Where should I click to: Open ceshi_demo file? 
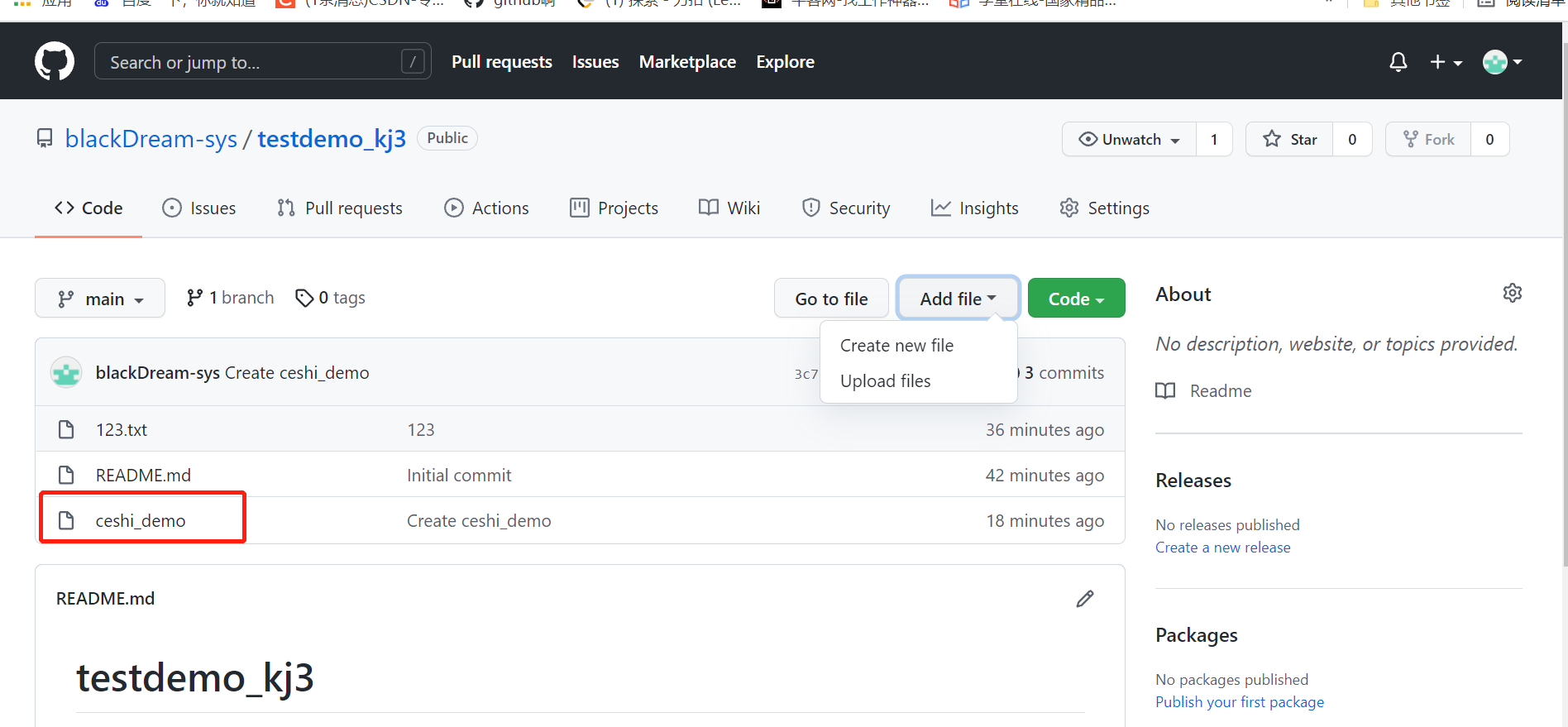[x=141, y=521]
